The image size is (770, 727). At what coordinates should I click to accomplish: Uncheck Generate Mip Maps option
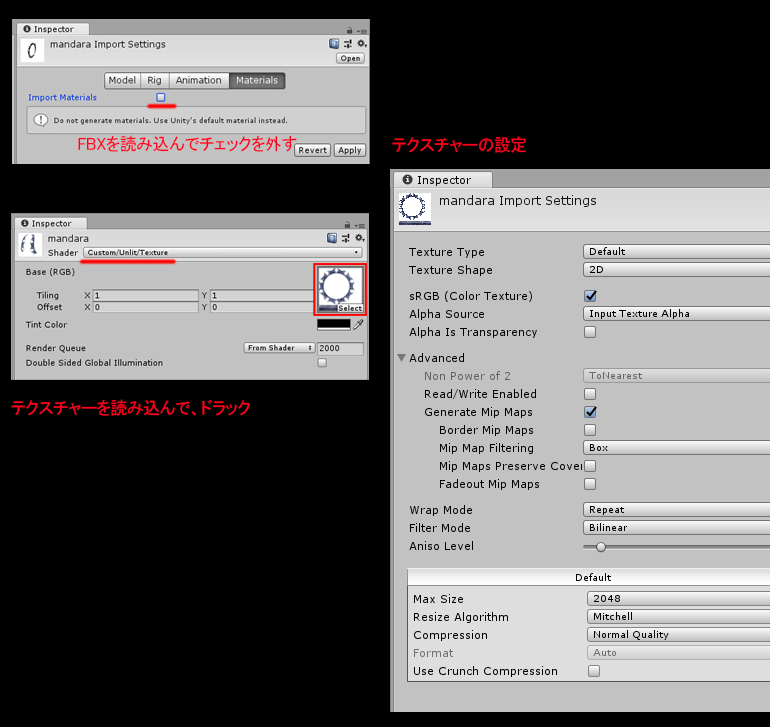click(590, 412)
